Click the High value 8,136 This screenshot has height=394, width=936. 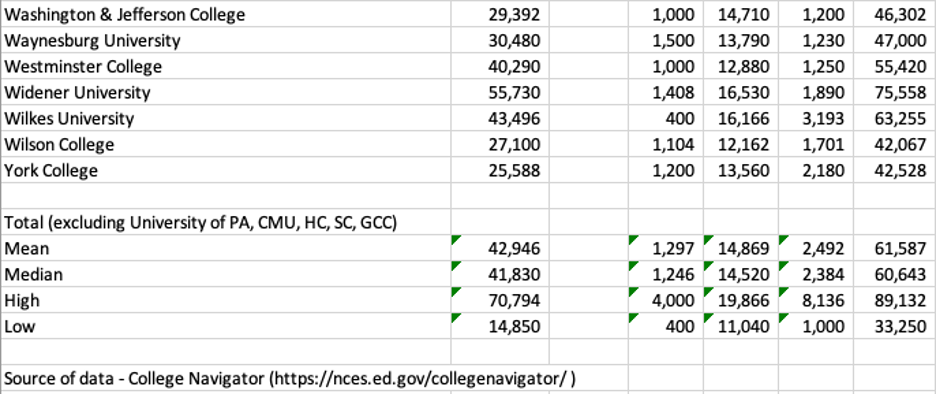click(x=816, y=300)
